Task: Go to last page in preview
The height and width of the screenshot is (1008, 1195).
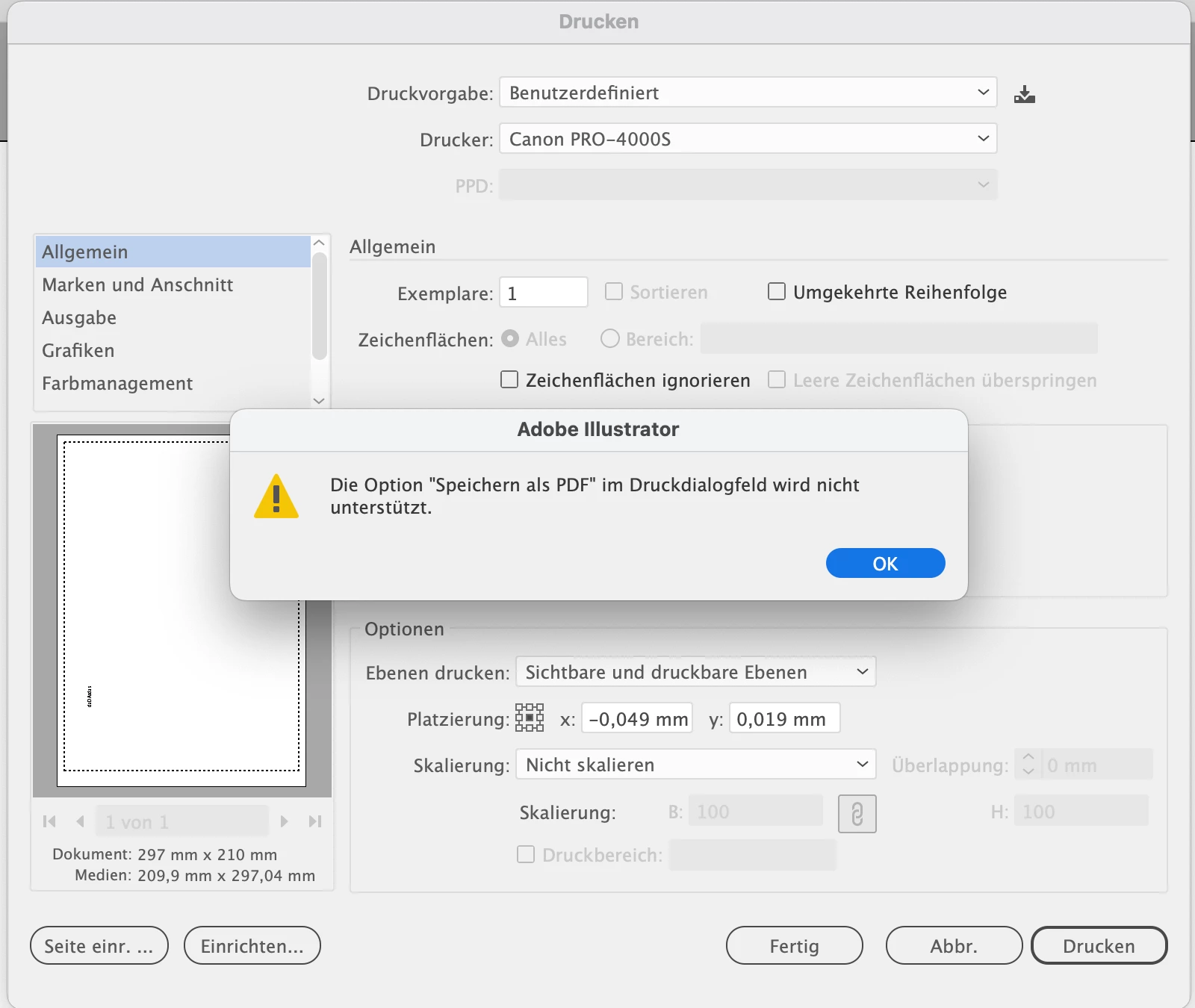Action: (x=314, y=821)
